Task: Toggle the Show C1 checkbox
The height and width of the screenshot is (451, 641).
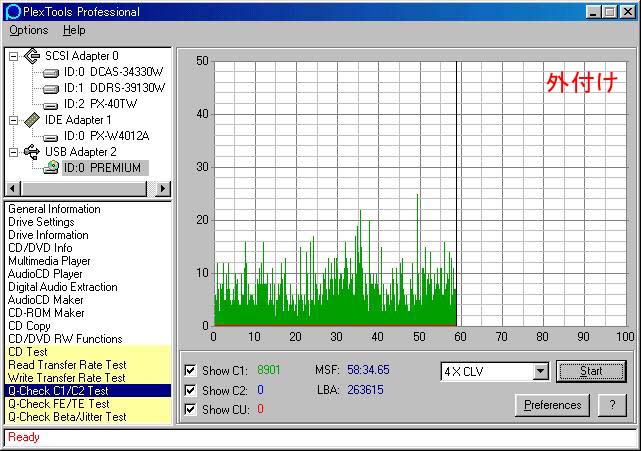Action: [x=190, y=370]
